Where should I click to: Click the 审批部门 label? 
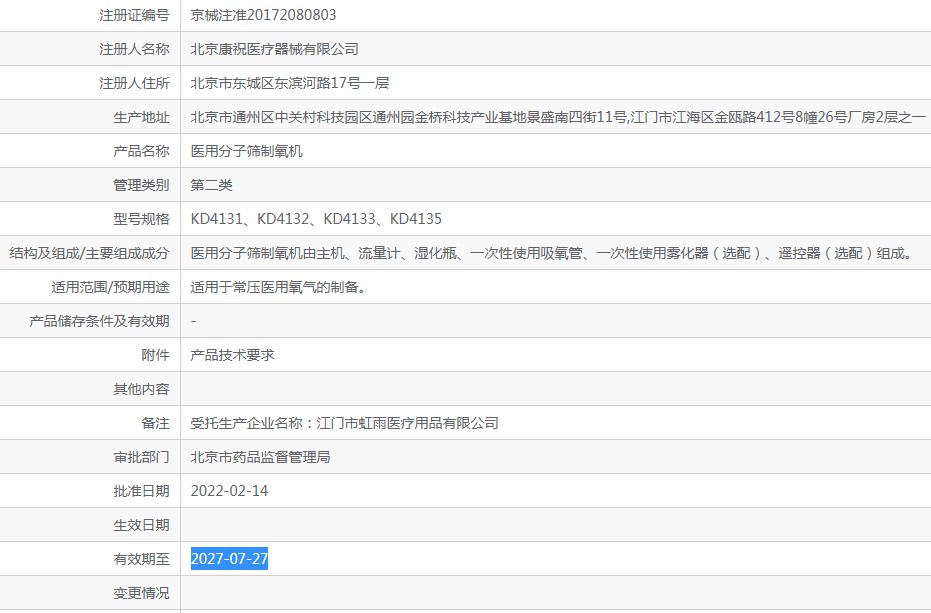(141, 457)
